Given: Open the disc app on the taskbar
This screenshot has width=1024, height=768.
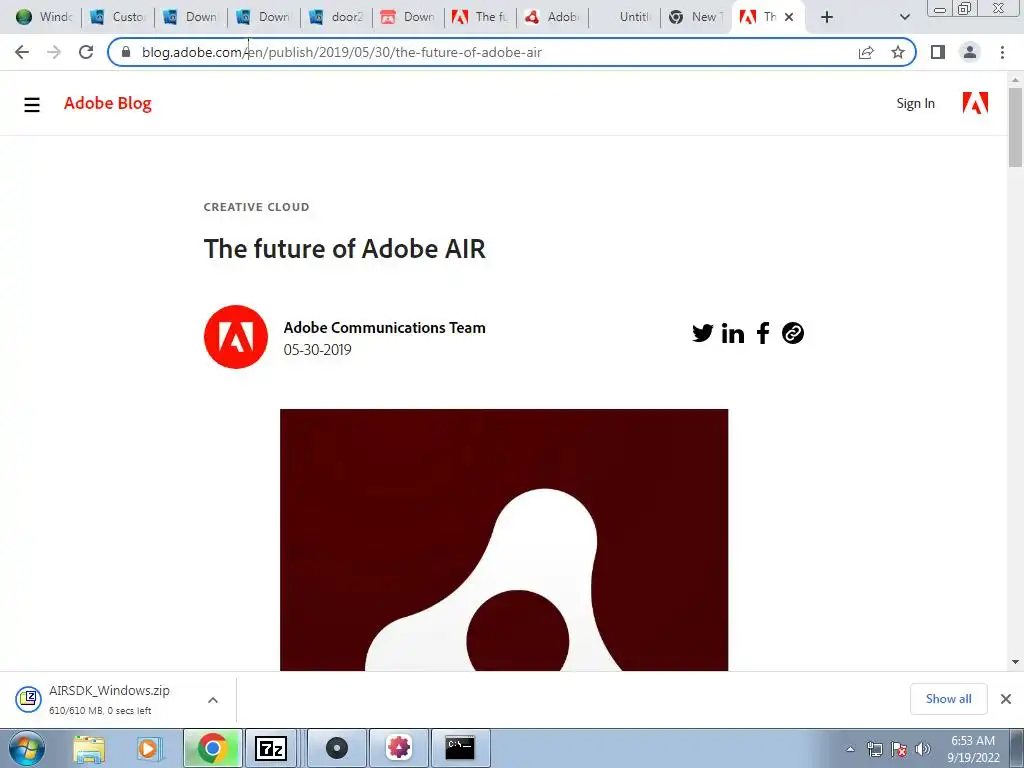Looking at the screenshot, I should pyautogui.click(x=337, y=748).
